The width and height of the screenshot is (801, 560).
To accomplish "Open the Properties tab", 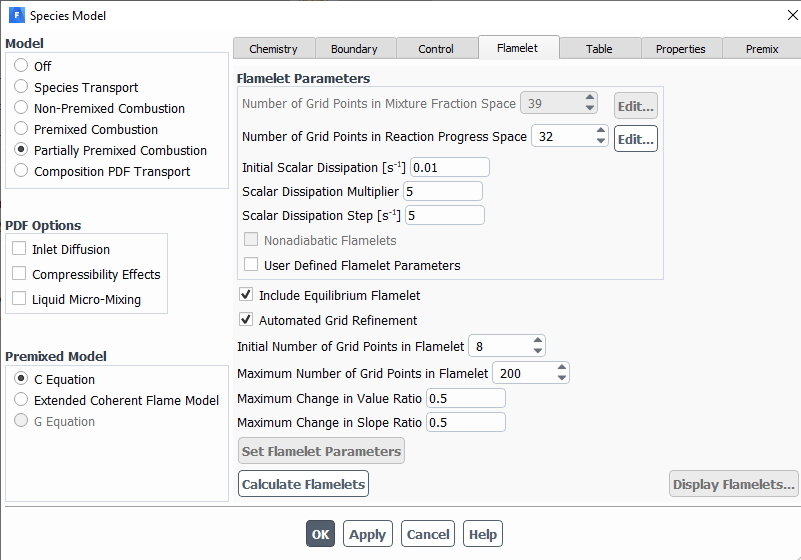I will (x=680, y=49).
